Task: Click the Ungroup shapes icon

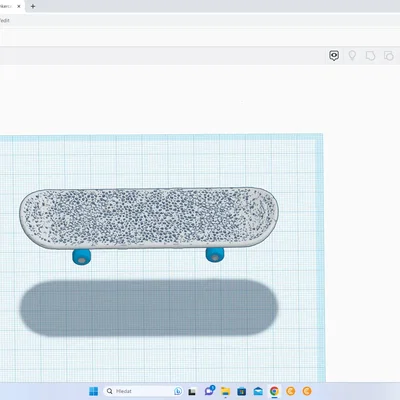Action: (389, 56)
